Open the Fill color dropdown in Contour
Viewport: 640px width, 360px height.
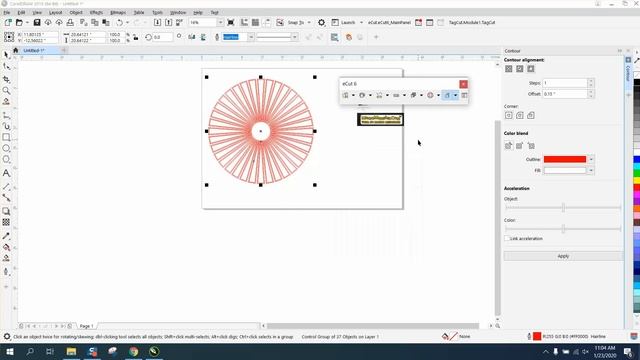(591, 171)
